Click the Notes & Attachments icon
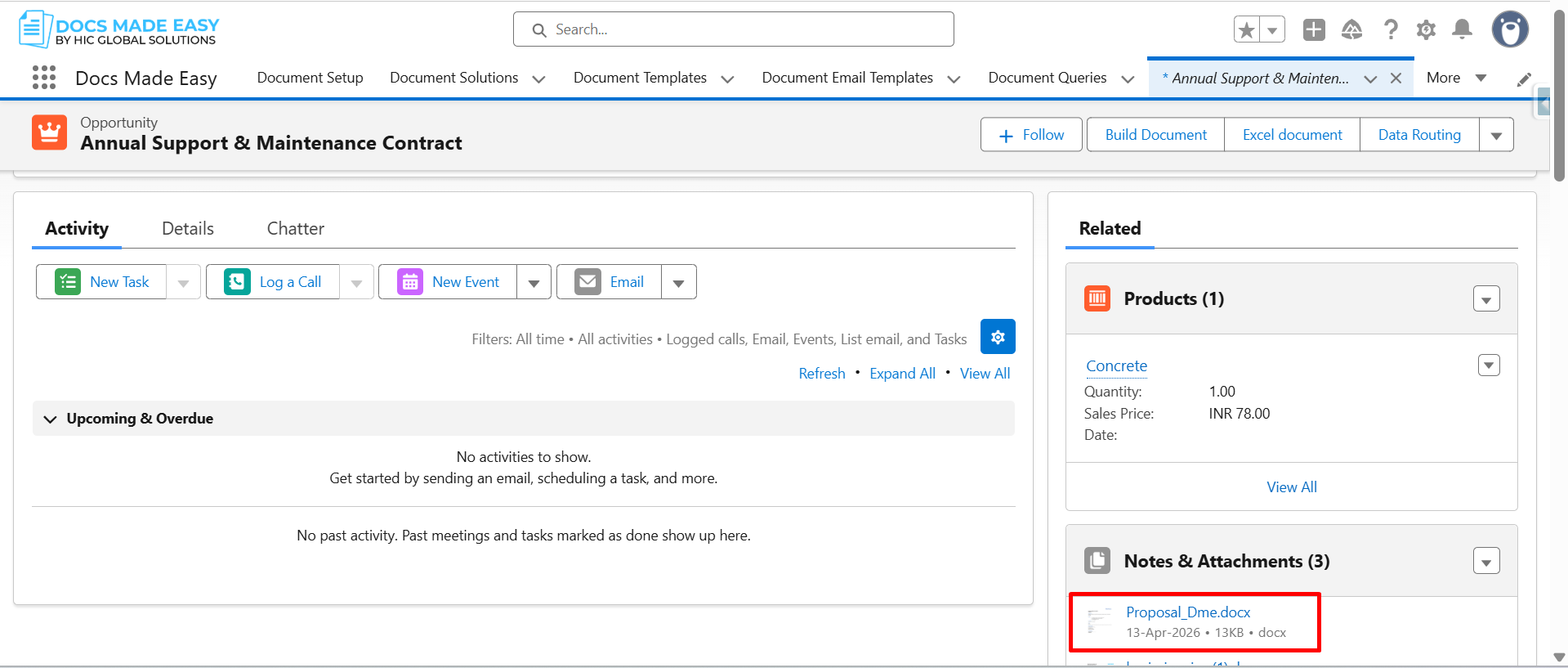 point(1097,561)
